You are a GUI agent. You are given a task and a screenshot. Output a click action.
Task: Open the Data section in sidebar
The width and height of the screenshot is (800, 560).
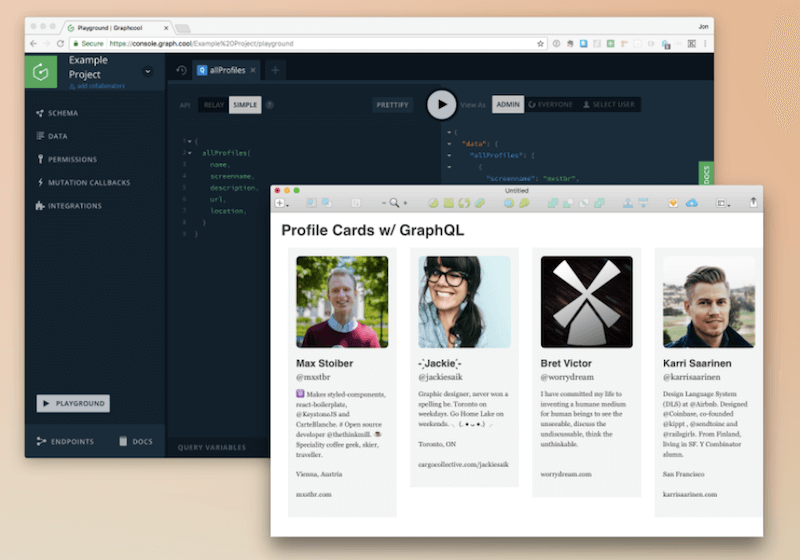pos(52,136)
